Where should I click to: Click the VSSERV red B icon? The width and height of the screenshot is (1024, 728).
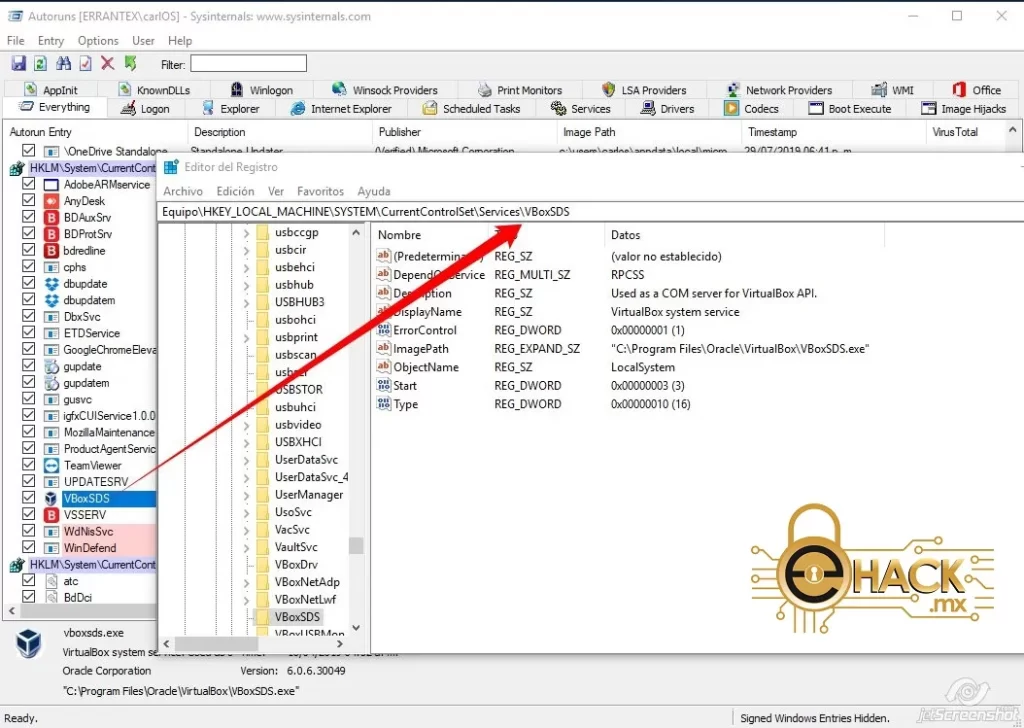coord(51,514)
